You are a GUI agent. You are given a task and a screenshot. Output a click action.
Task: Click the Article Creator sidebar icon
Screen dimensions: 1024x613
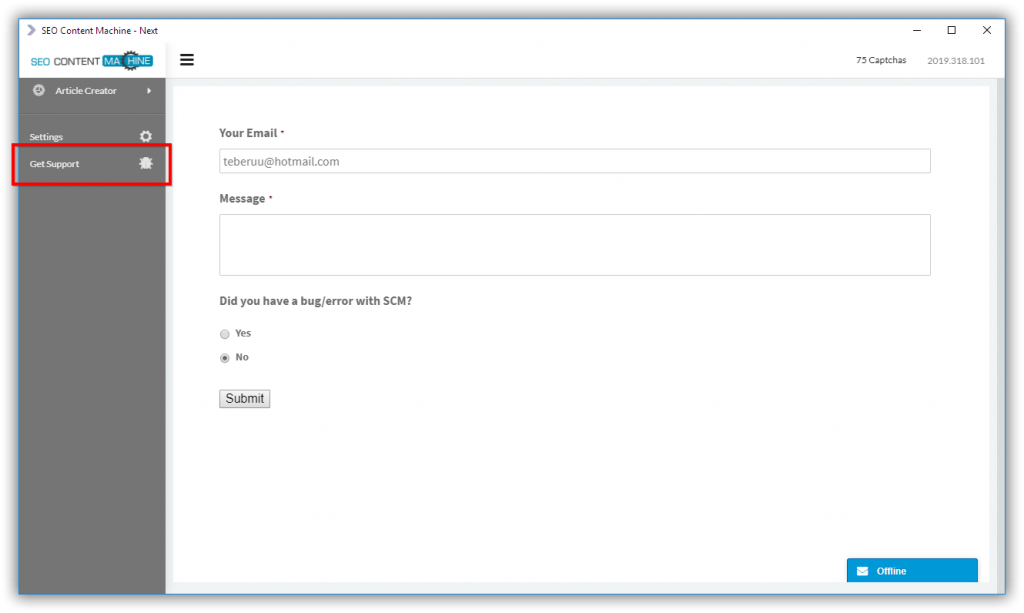39,90
